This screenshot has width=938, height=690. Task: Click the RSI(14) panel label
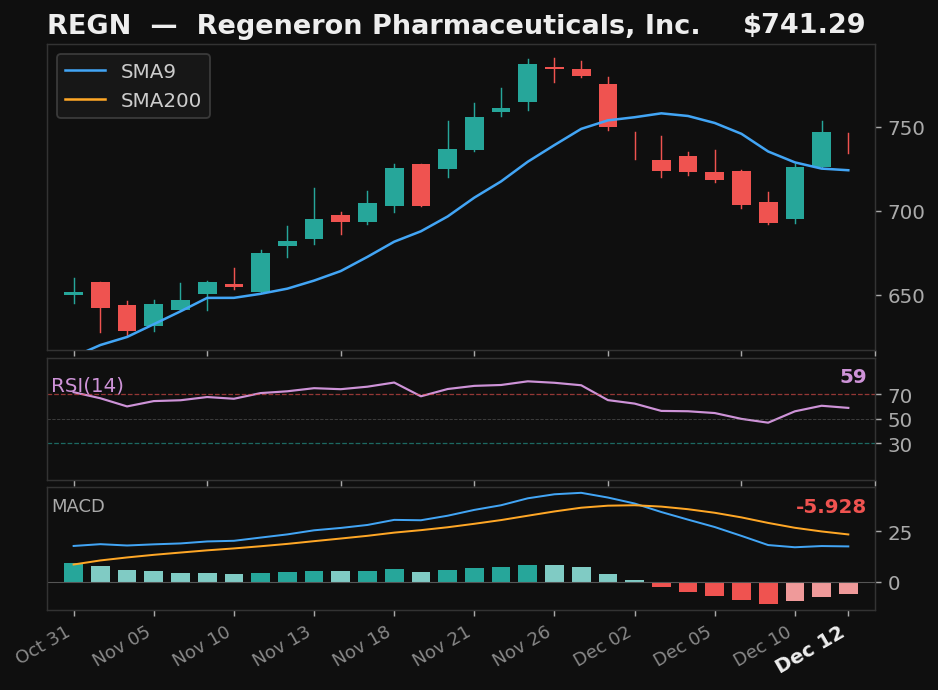click(87, 385)
